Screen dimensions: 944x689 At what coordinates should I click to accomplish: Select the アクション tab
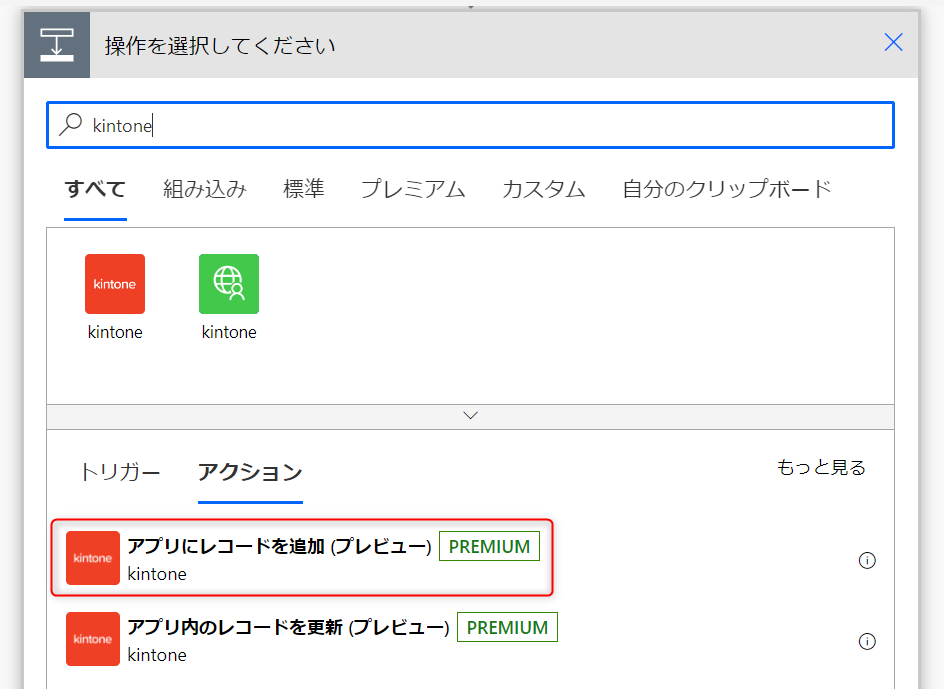click(250, 472)
